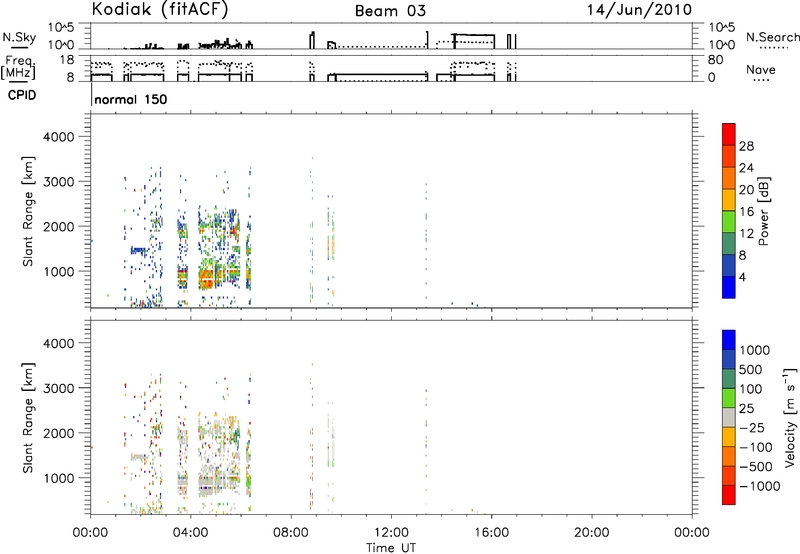This screenshot has width=800, height=554.
Task: Click the red bottom segment of the Velocity colorbar
Action: [729, 495]
